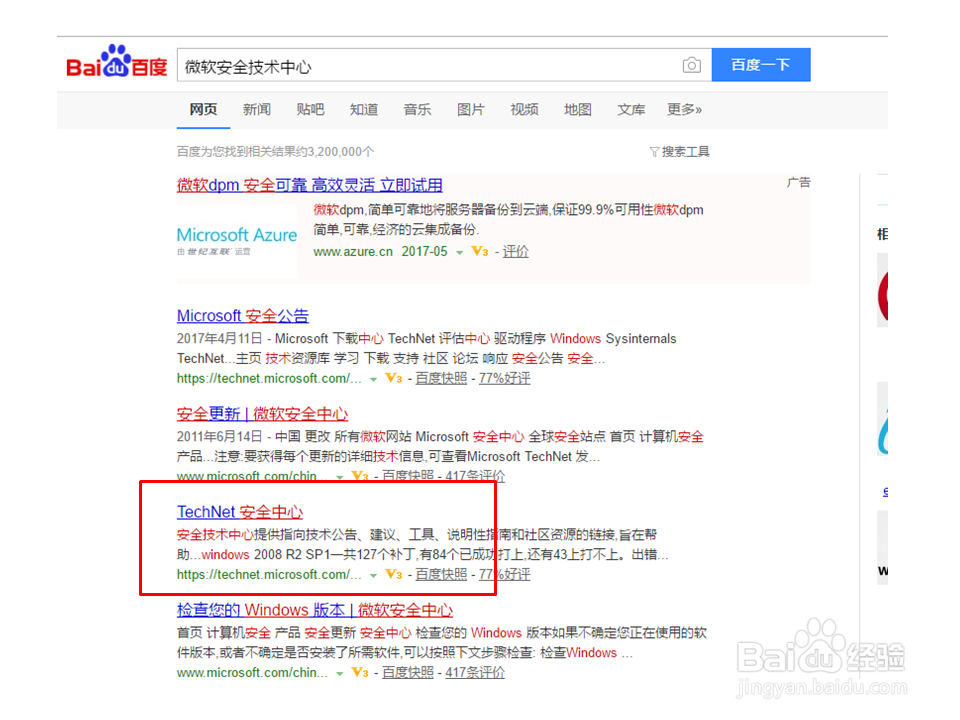
Task: Click V3 badge under 检查您的 Windows 版本 result
Action: coord(360,672)
